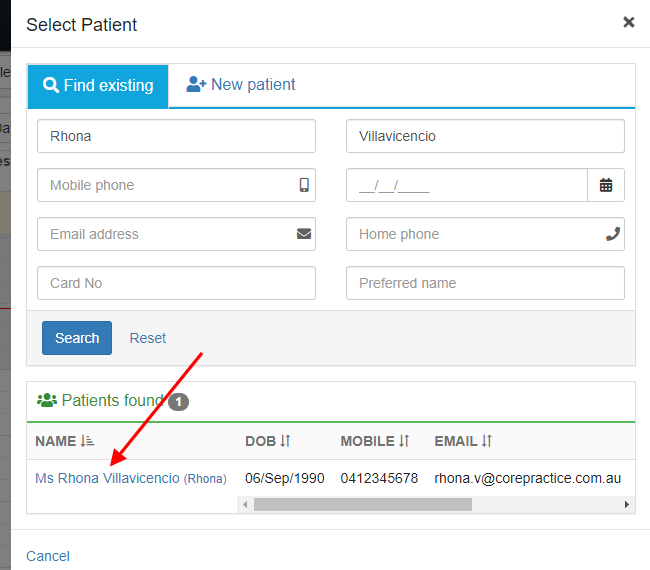
Task: Click the horizontal scrollbar thumb in results
Action: (x=363, y=505)
